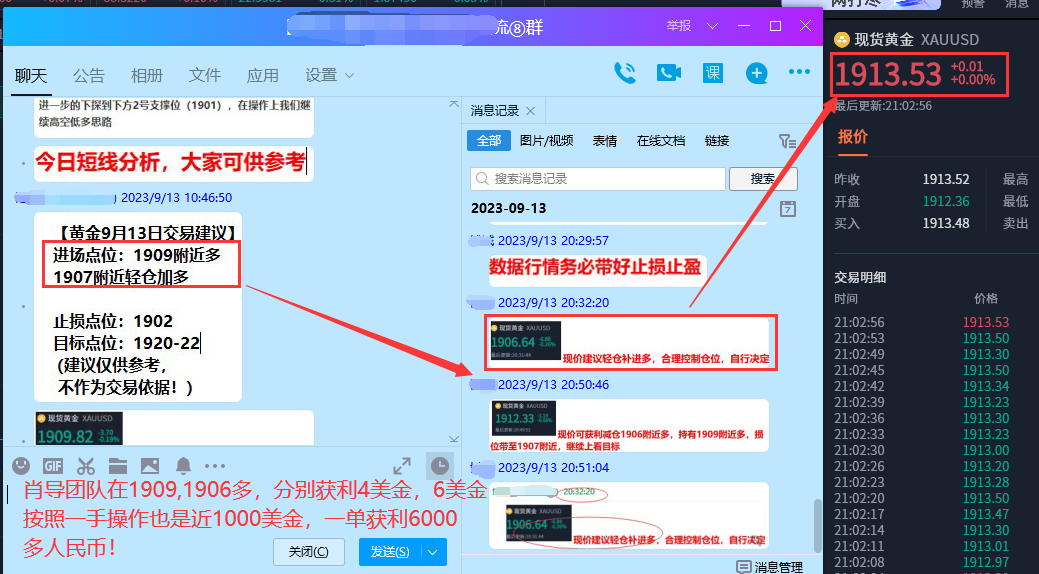Click the 1913.53 price in quote window

point(888,74)
